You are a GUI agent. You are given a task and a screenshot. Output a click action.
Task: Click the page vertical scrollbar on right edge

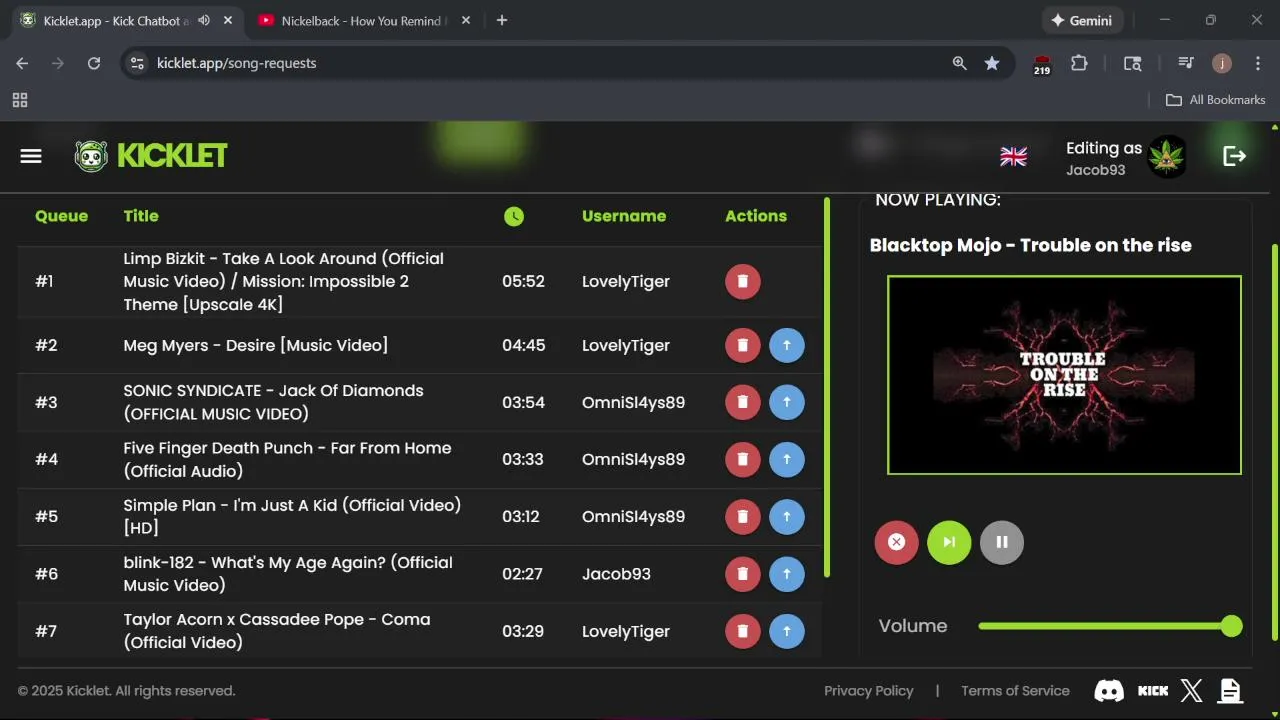[1275, 441]
